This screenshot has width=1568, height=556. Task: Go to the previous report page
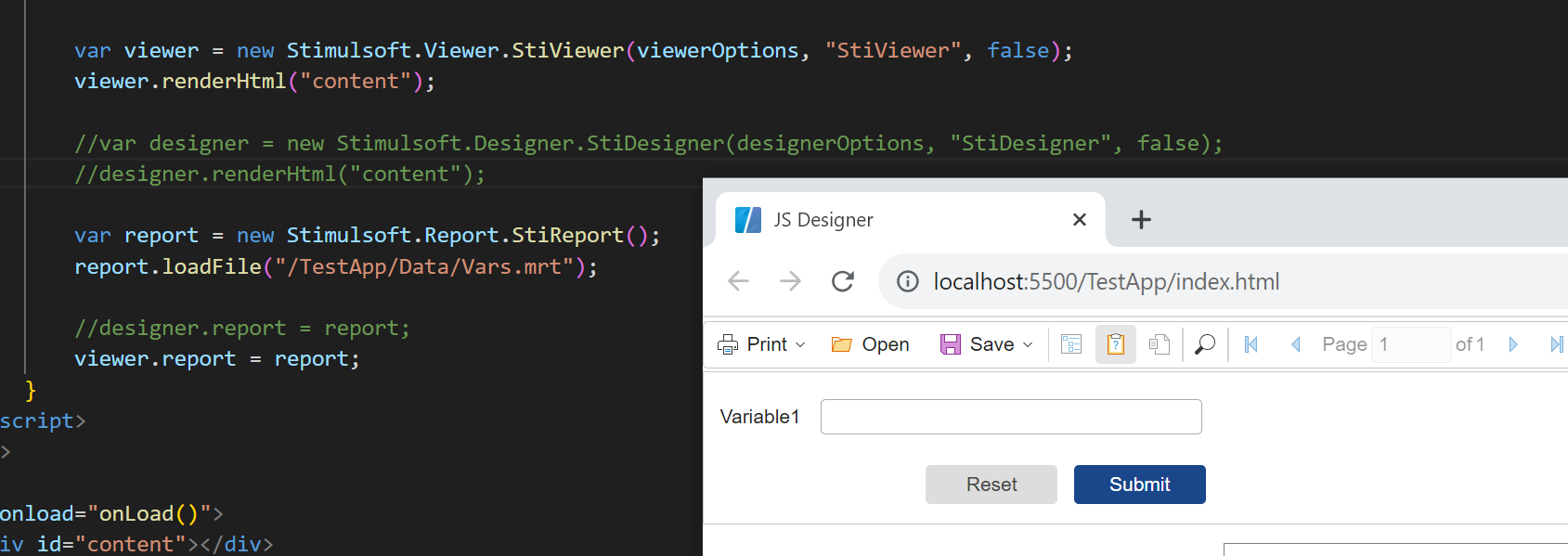point(1295,344)
